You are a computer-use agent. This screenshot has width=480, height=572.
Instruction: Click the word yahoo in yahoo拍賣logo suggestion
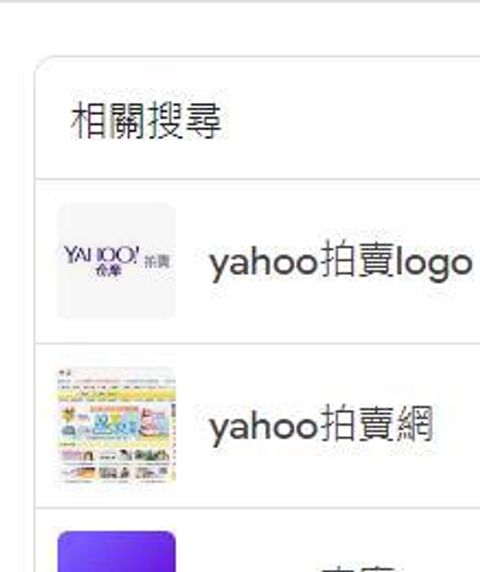(263, 263)
